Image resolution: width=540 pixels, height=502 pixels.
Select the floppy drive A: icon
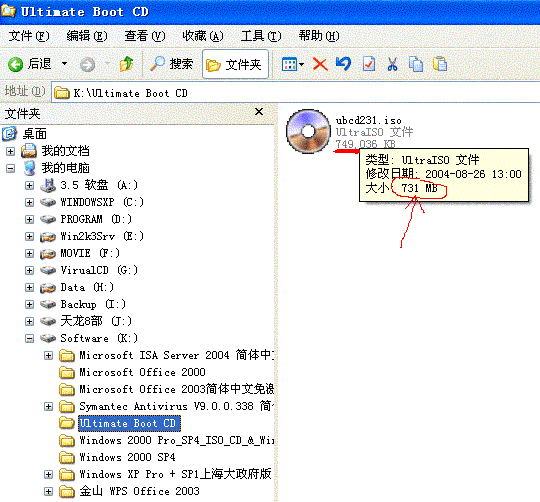[x=48, y=185]
